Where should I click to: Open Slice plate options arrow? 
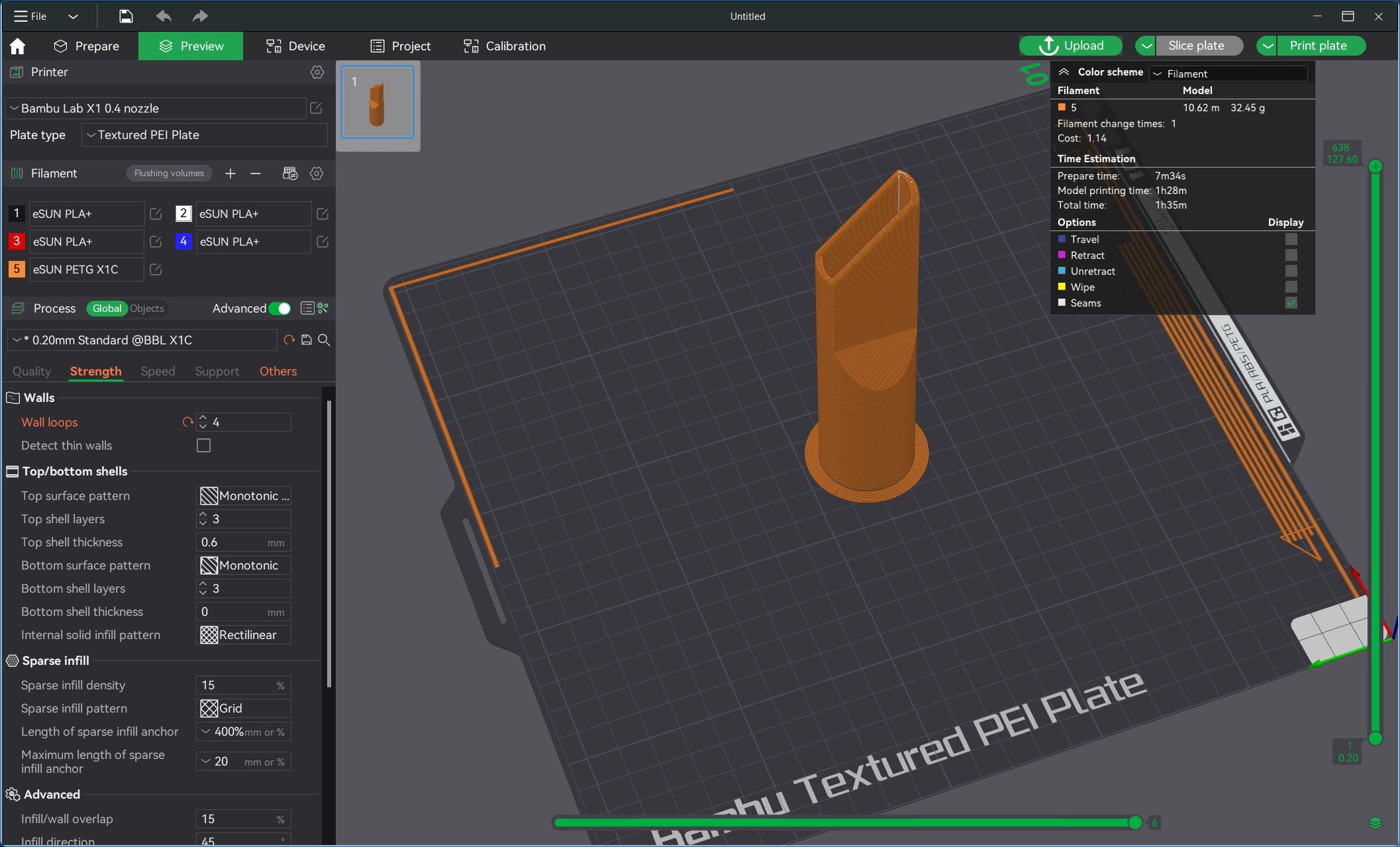[1146, 46]
